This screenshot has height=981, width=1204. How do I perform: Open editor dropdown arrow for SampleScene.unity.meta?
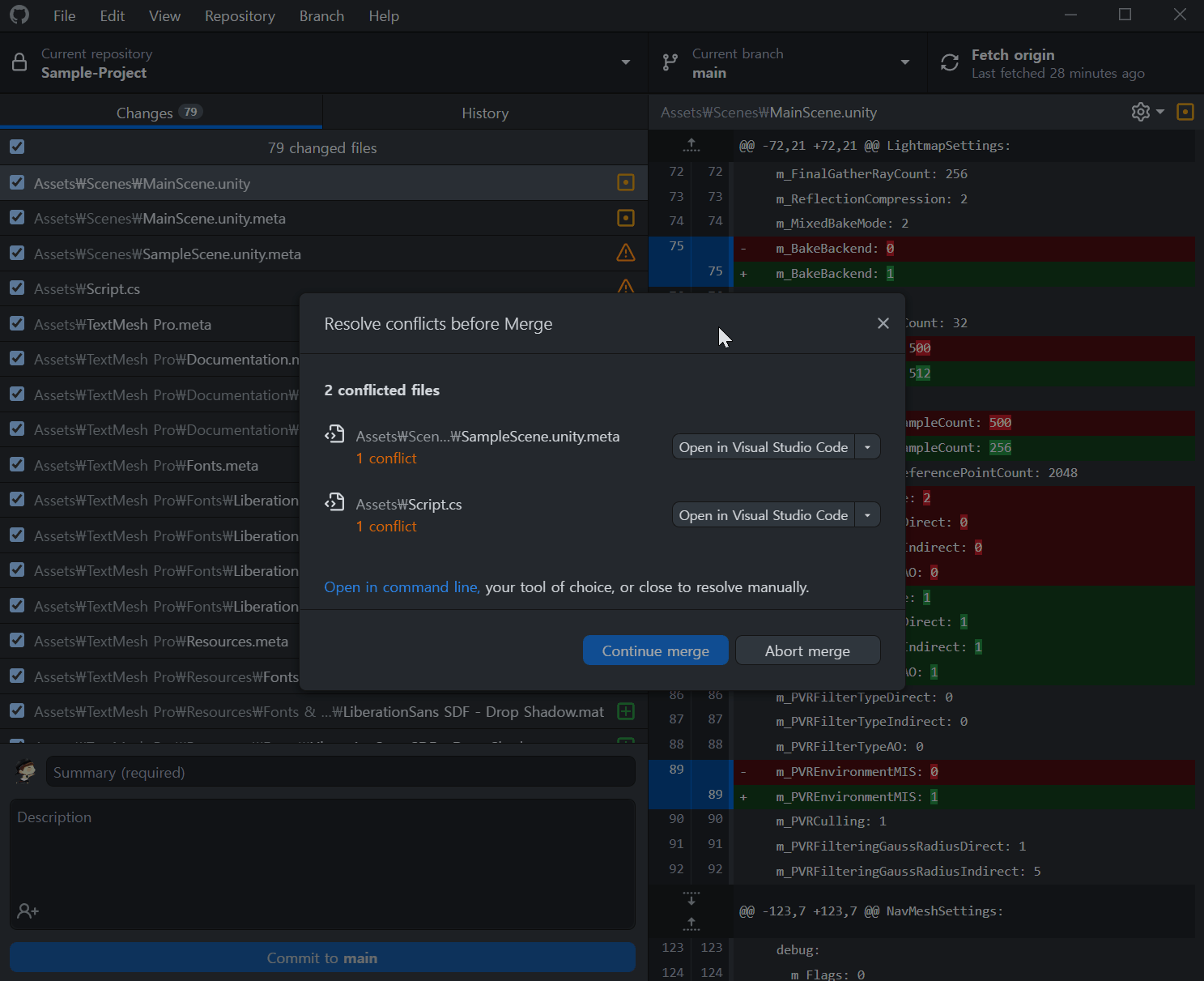[x=867, y=447]
